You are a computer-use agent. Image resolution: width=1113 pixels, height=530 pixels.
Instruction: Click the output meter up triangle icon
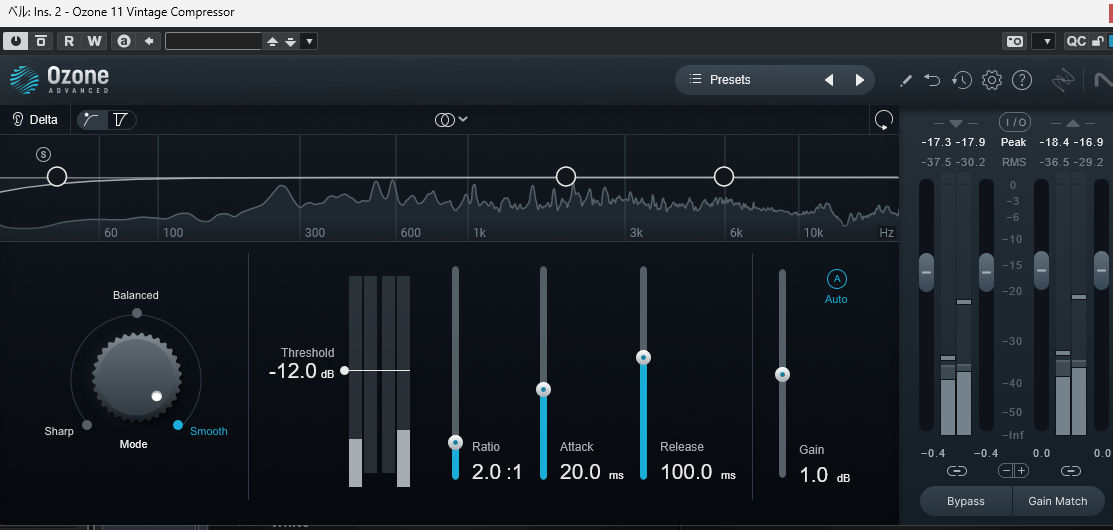pos(1073,124)
